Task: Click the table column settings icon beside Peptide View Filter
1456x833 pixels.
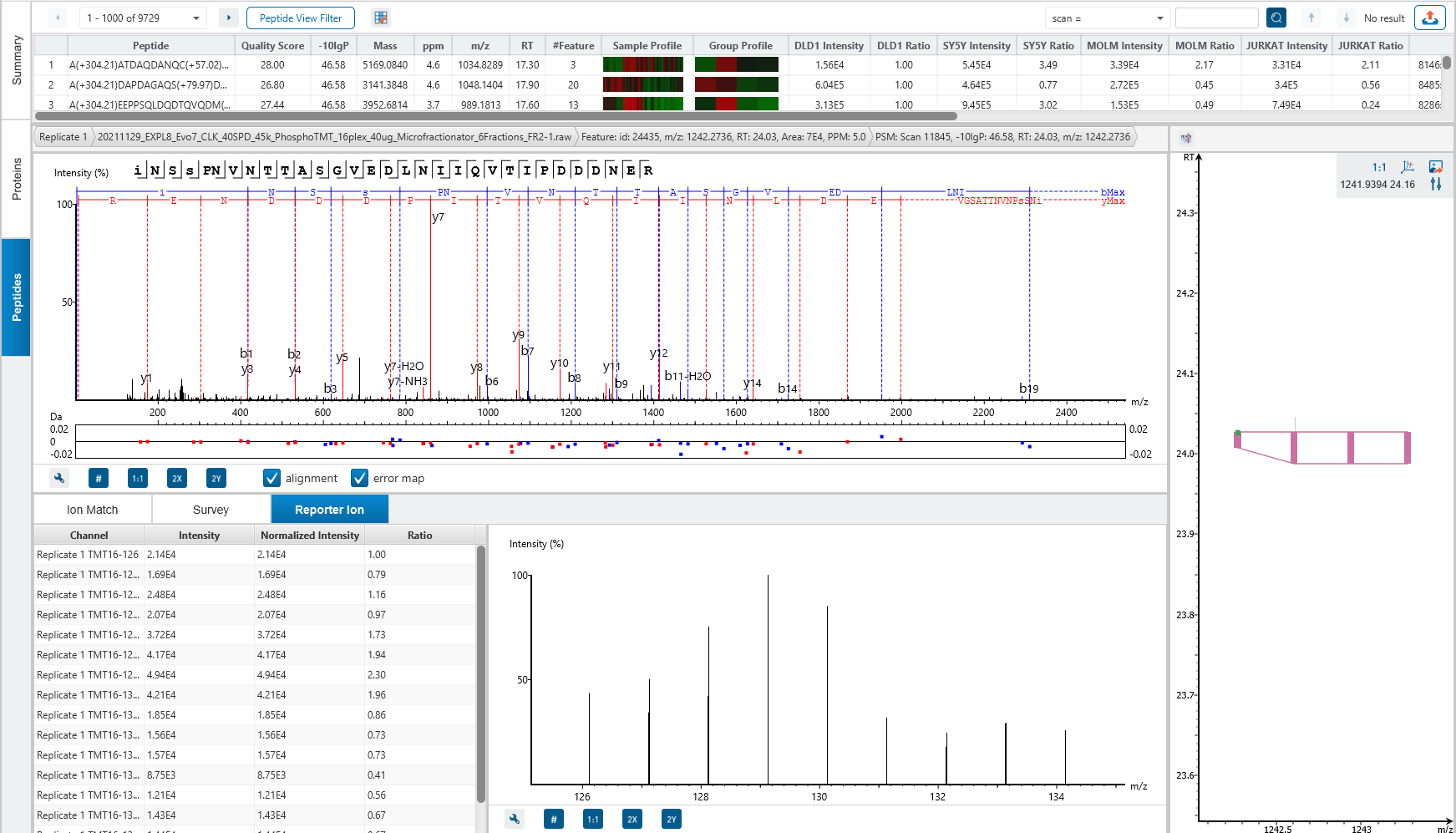Action: [381, 17]
